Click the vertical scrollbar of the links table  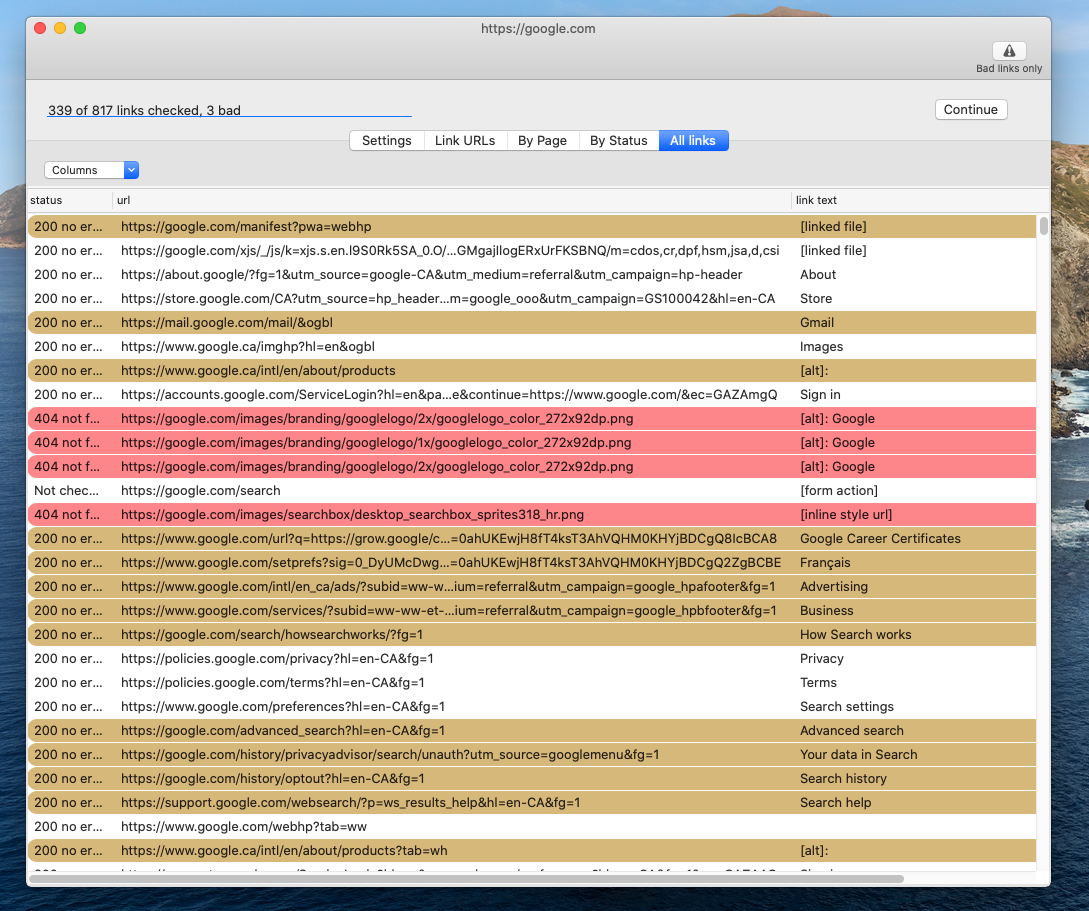1043,226
